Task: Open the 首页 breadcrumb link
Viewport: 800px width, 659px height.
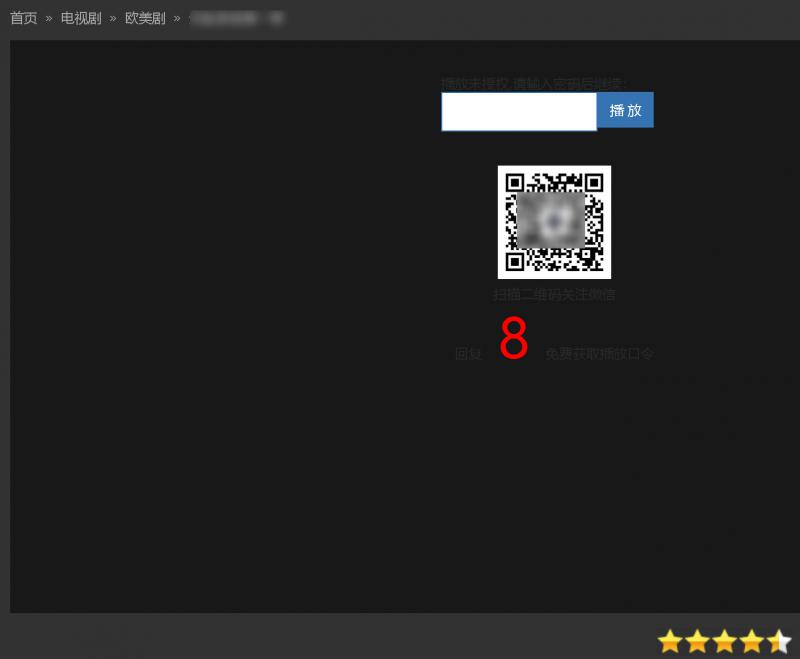Action: 24,18
